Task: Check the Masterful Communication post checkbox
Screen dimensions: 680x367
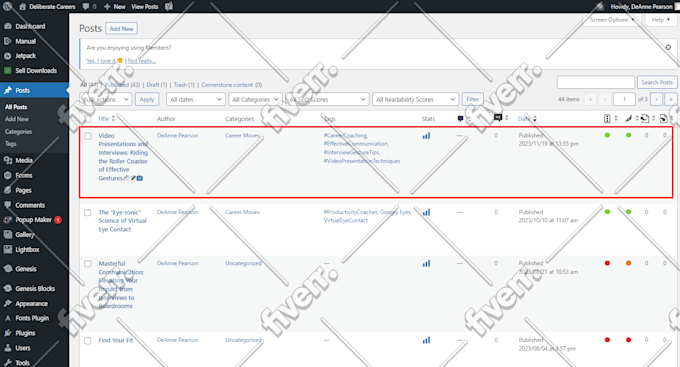Action: pos(88,264)
